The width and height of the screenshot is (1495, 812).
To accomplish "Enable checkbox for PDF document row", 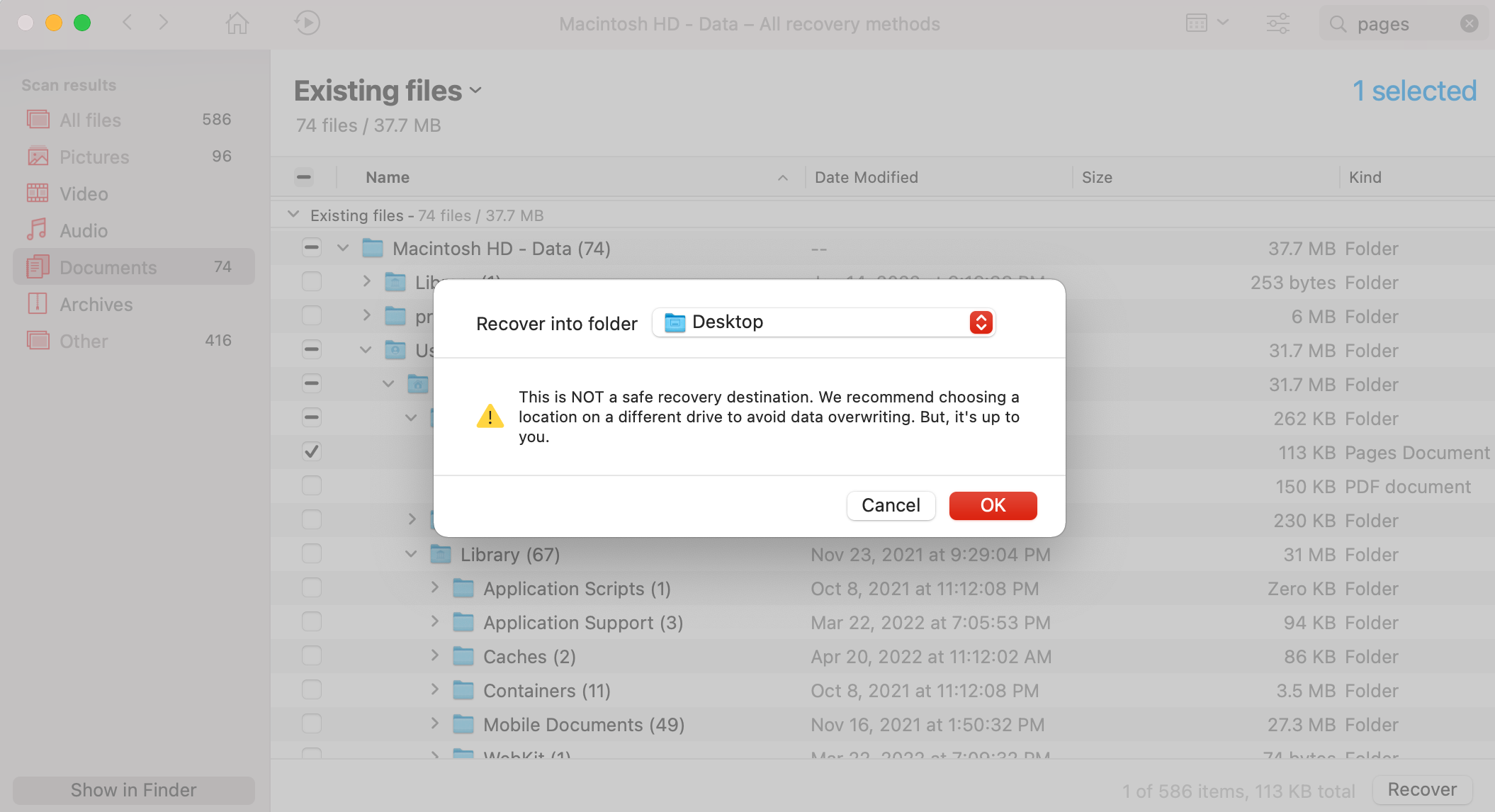I will [311, 485].
